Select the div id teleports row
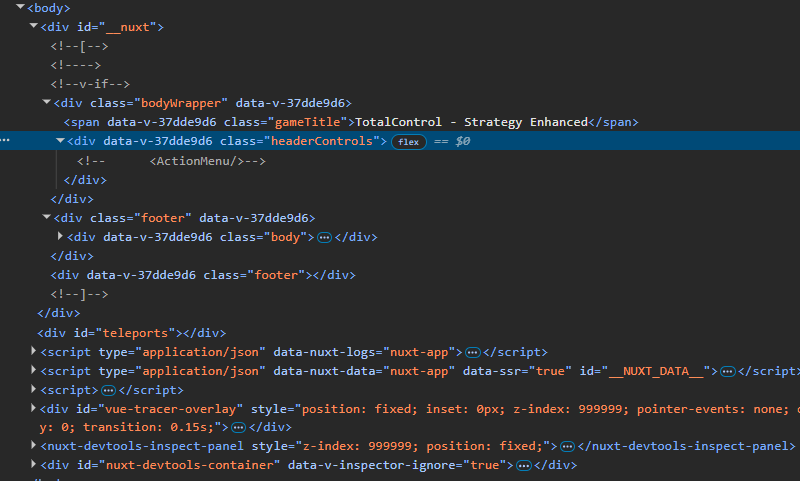This screenshot has height=481, width=800. pos(132,333)
